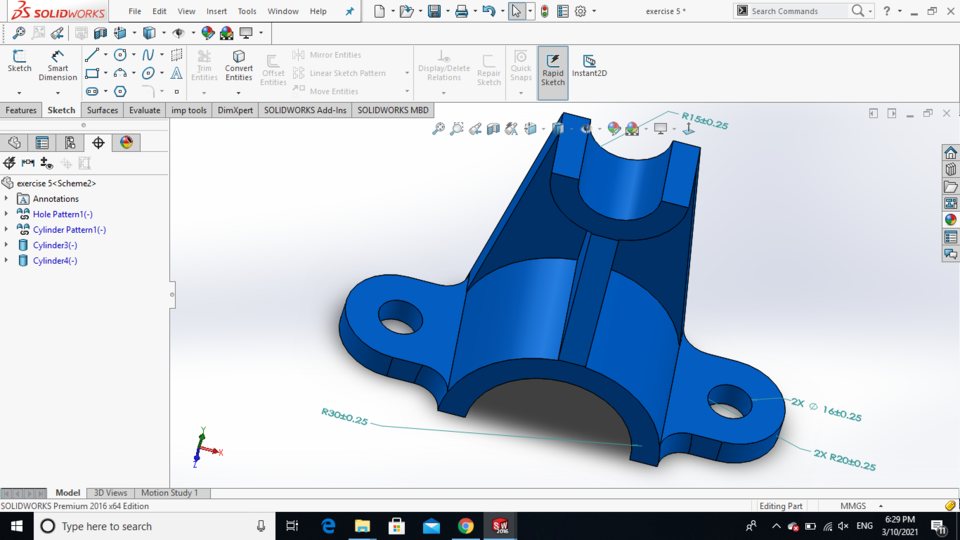This screenshot has height=540, width=960.
Task: Select the Sketch Text tool
Action: pyautogui.click(x=176, y=73)
